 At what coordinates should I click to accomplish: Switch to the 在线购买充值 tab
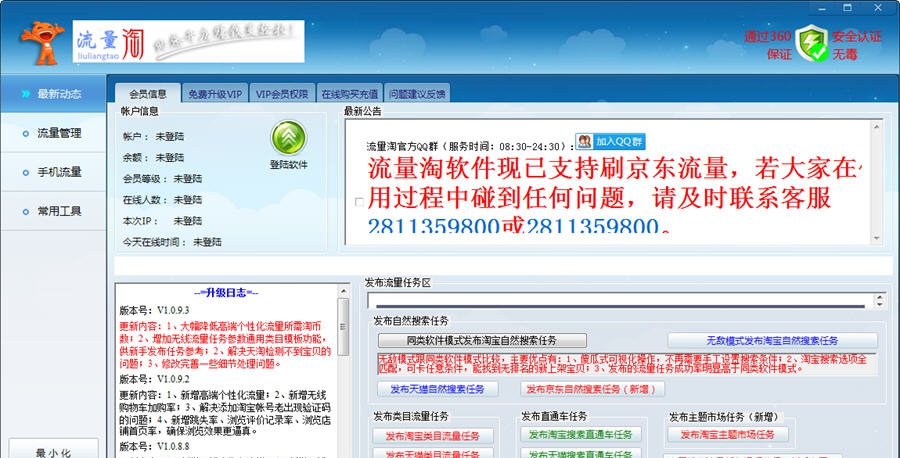[x=350, y=94]
